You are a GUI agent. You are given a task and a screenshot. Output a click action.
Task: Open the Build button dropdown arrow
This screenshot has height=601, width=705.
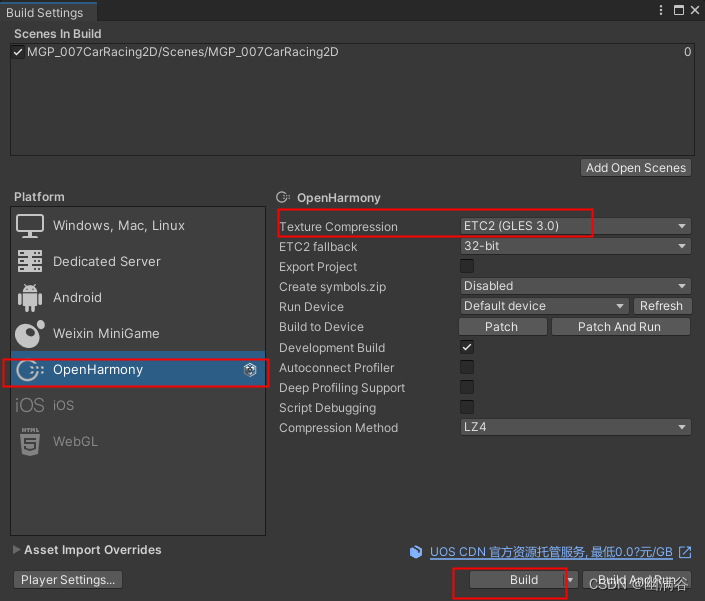570,580
